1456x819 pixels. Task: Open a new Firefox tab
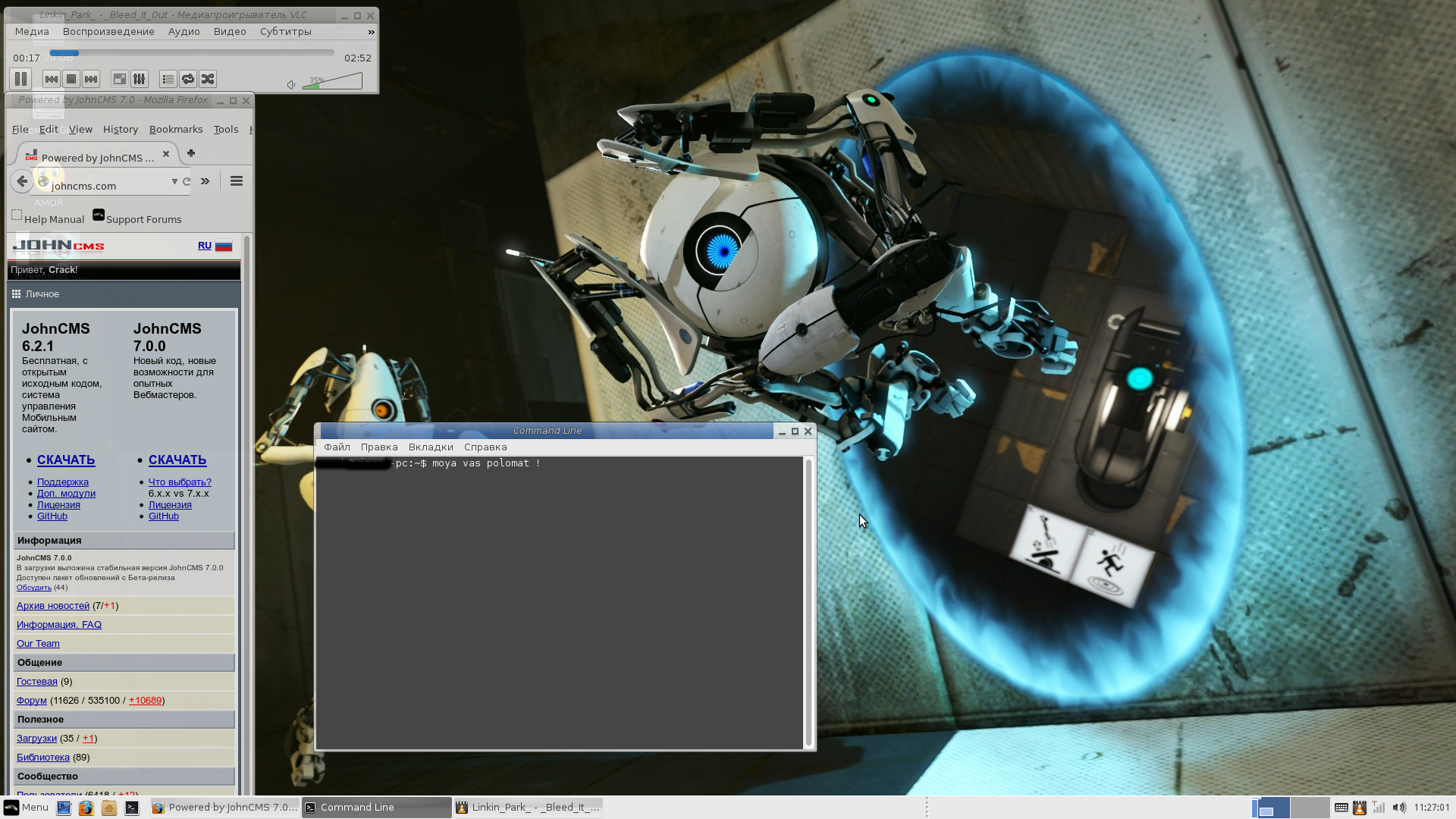191,153
